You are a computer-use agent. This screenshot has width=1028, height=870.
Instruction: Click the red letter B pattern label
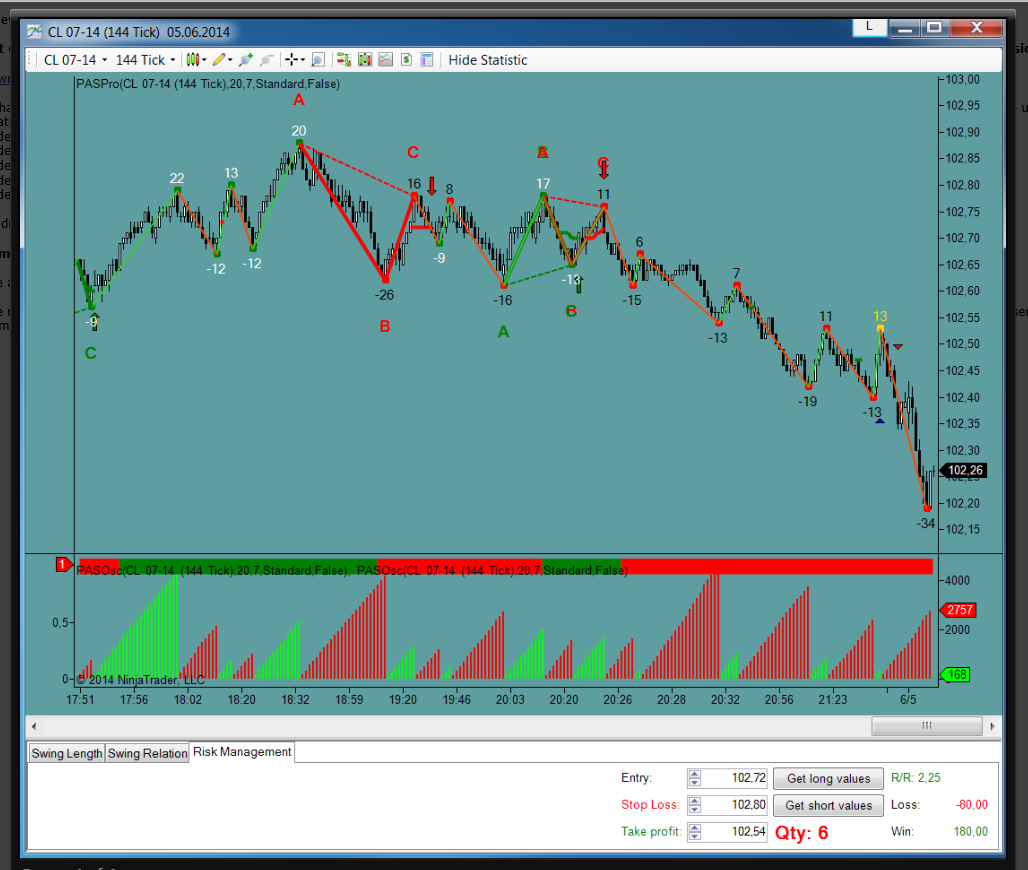point(385,326)
